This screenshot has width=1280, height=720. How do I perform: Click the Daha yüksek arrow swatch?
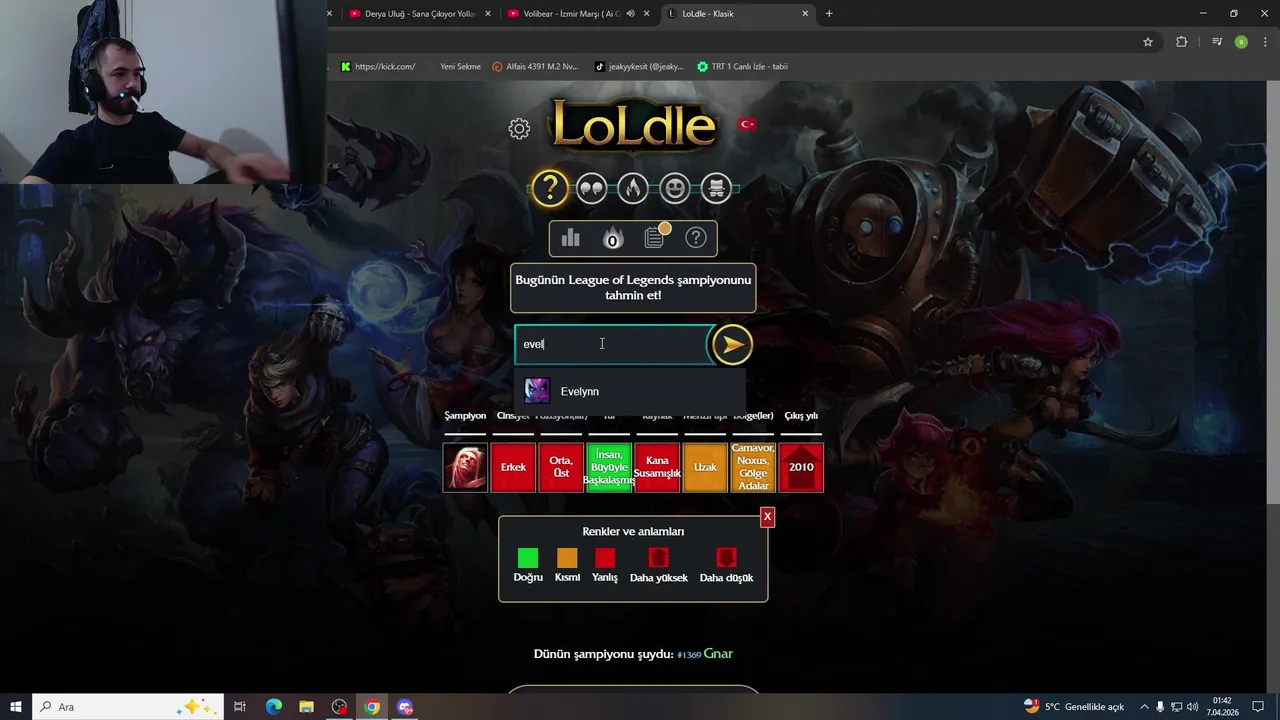658,558
